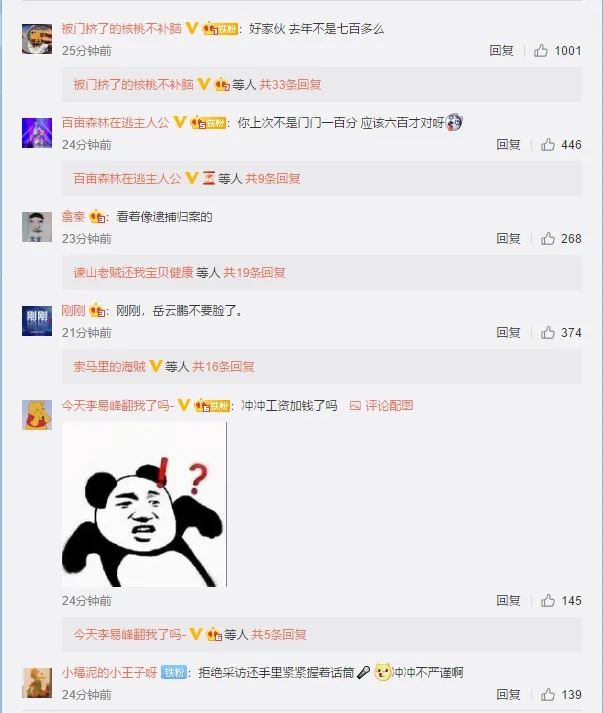Screen dimensions: 603x713
Task: Open profile of user 刚刚
Action: pos(73,311)
